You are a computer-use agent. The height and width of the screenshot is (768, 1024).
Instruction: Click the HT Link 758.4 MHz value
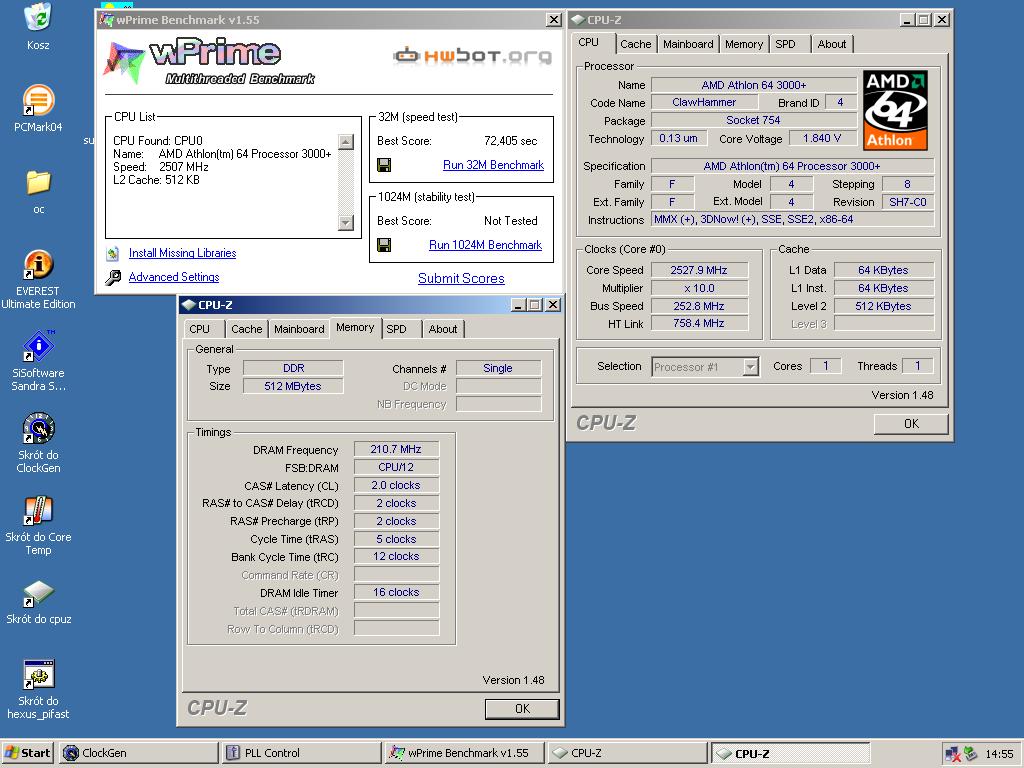[x=699, y=323]
